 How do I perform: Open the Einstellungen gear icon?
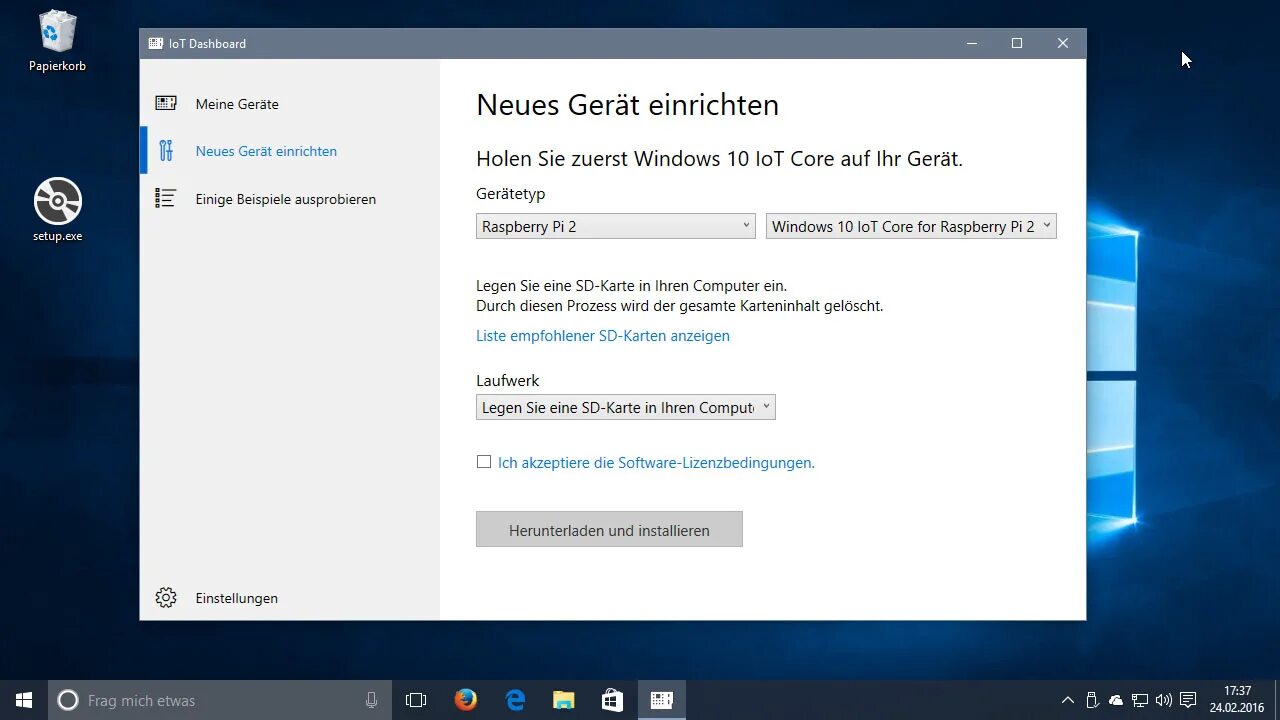pos(166,598)
